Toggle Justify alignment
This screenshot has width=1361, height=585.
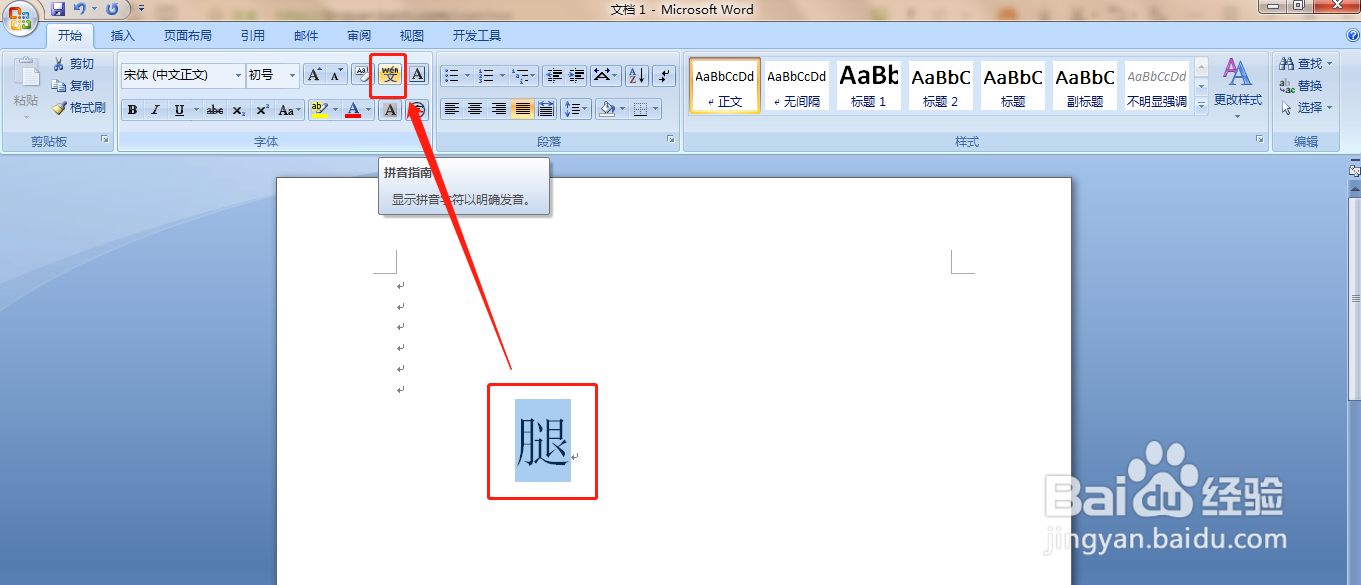[522, 109]
